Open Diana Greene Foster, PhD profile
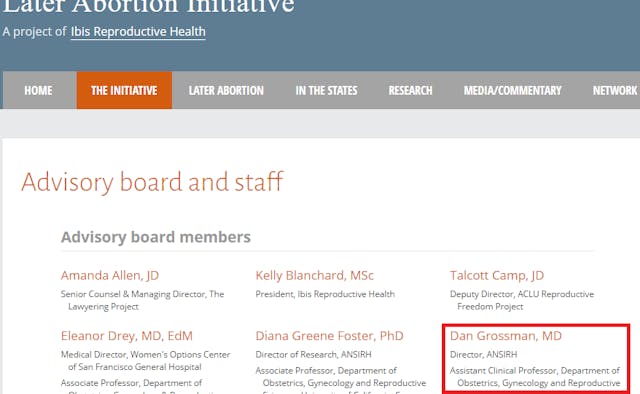 pos(329,336)
